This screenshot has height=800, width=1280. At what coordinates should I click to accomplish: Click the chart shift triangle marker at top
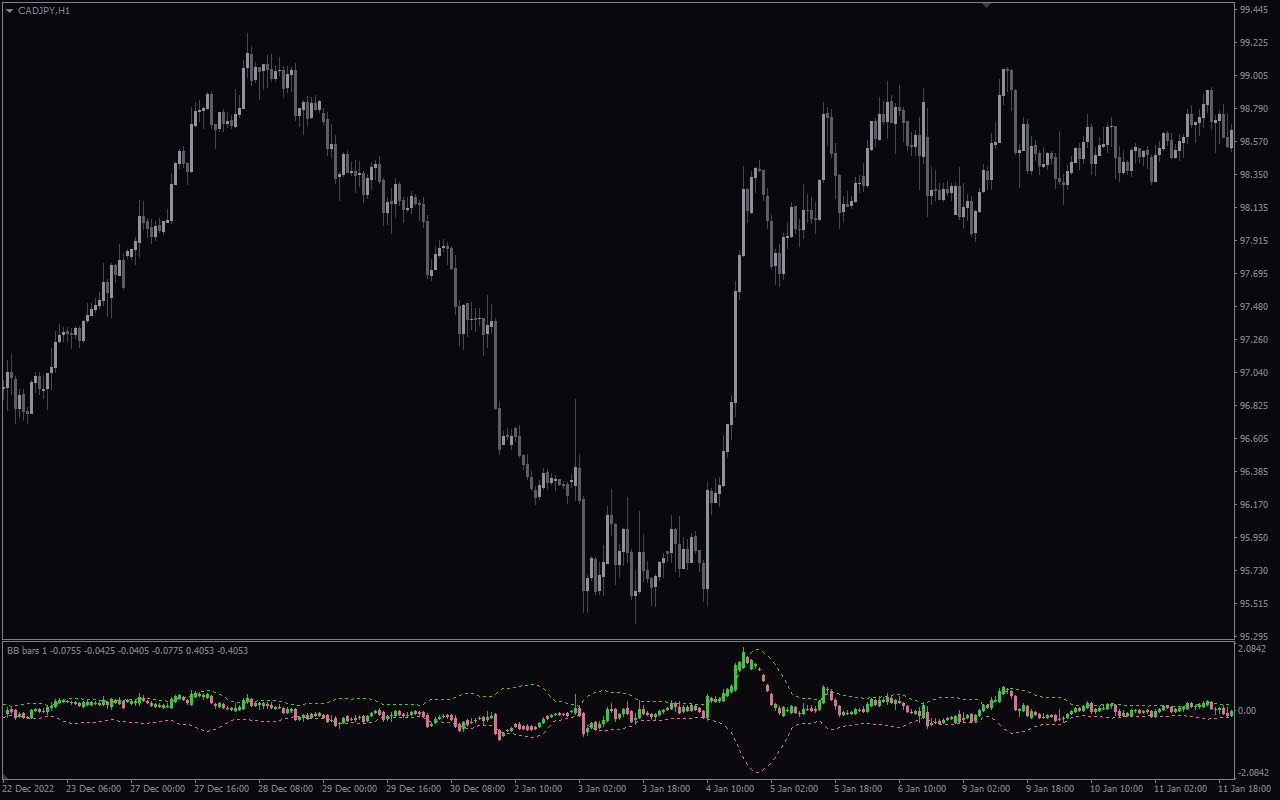click(987, 6)
